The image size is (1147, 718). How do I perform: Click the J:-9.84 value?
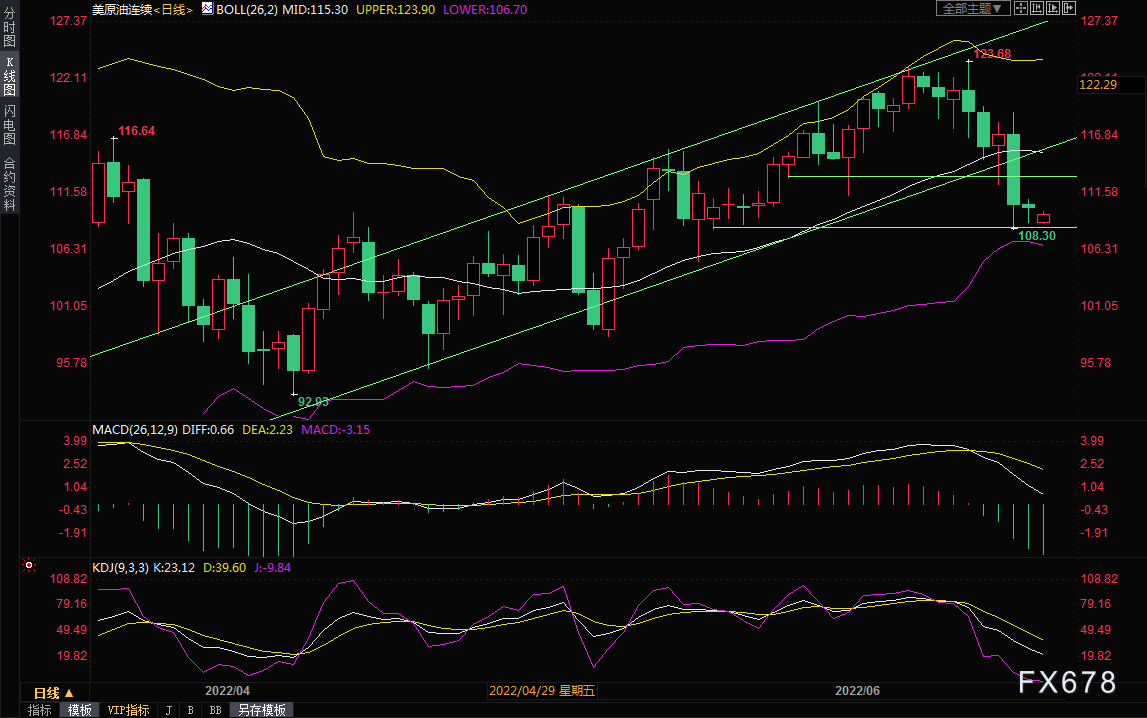click(272, 568)
